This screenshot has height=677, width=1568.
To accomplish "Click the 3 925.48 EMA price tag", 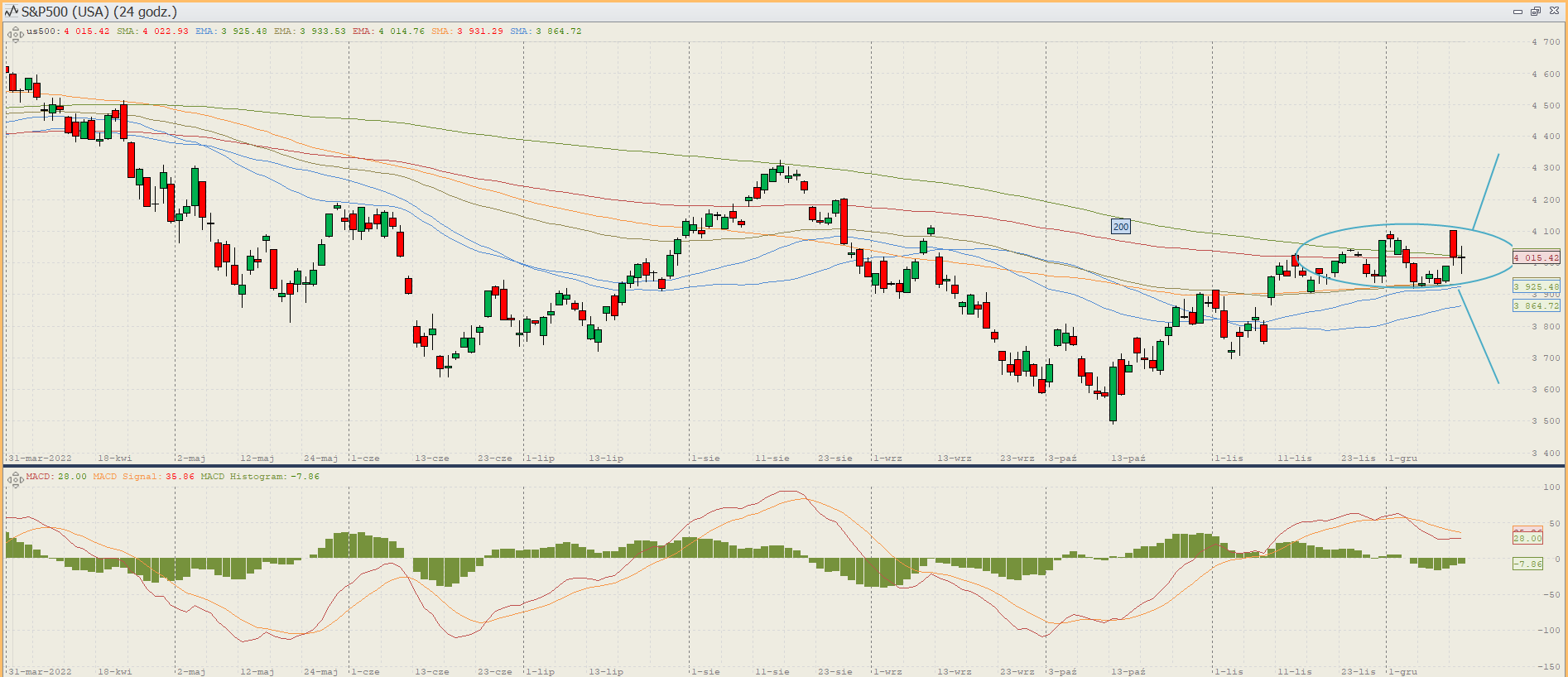I will pyautogui.click(x=1536, y=286).
